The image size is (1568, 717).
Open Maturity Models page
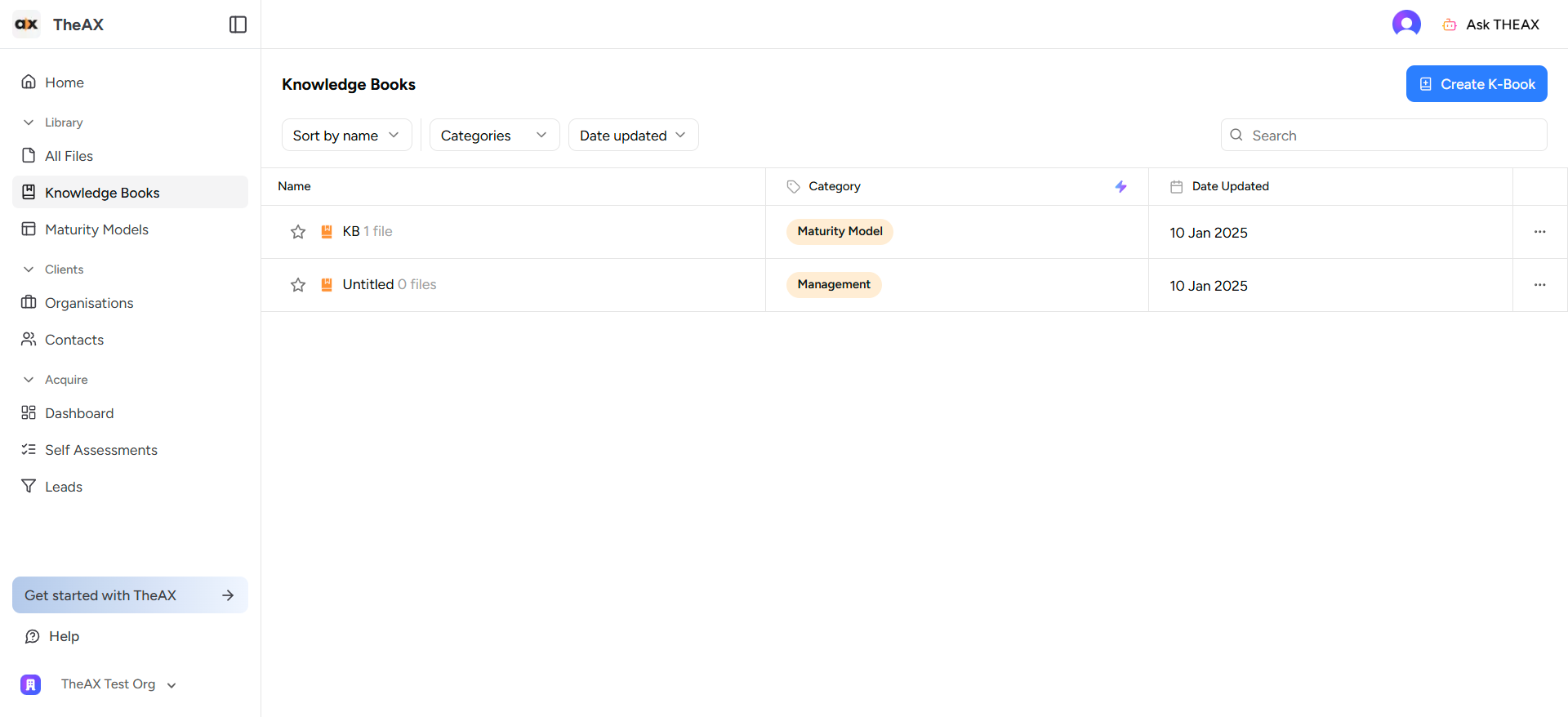[x=130, y=229]
